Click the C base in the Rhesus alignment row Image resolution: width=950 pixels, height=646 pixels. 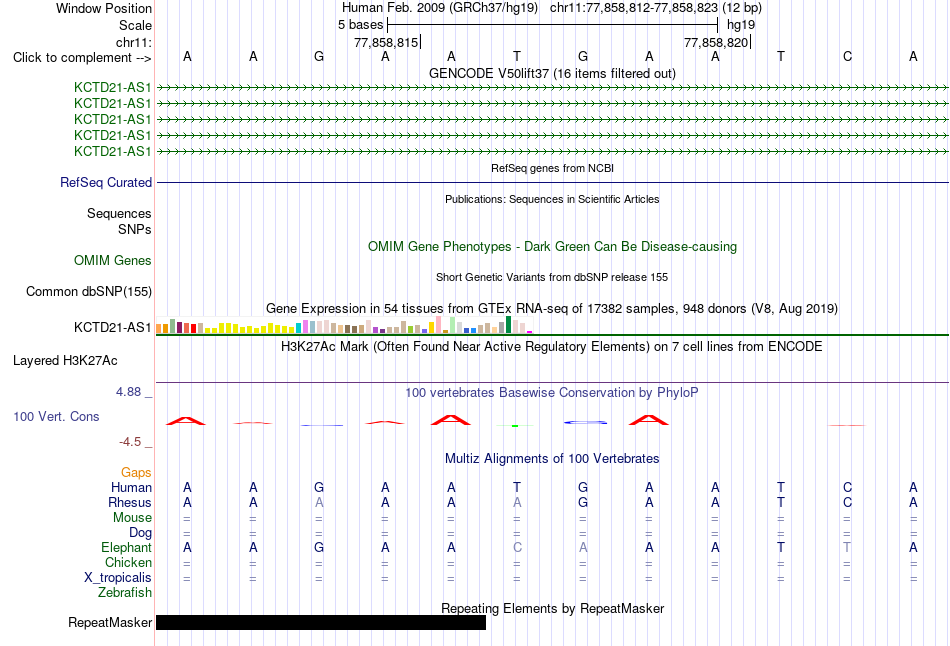point(847,502)
